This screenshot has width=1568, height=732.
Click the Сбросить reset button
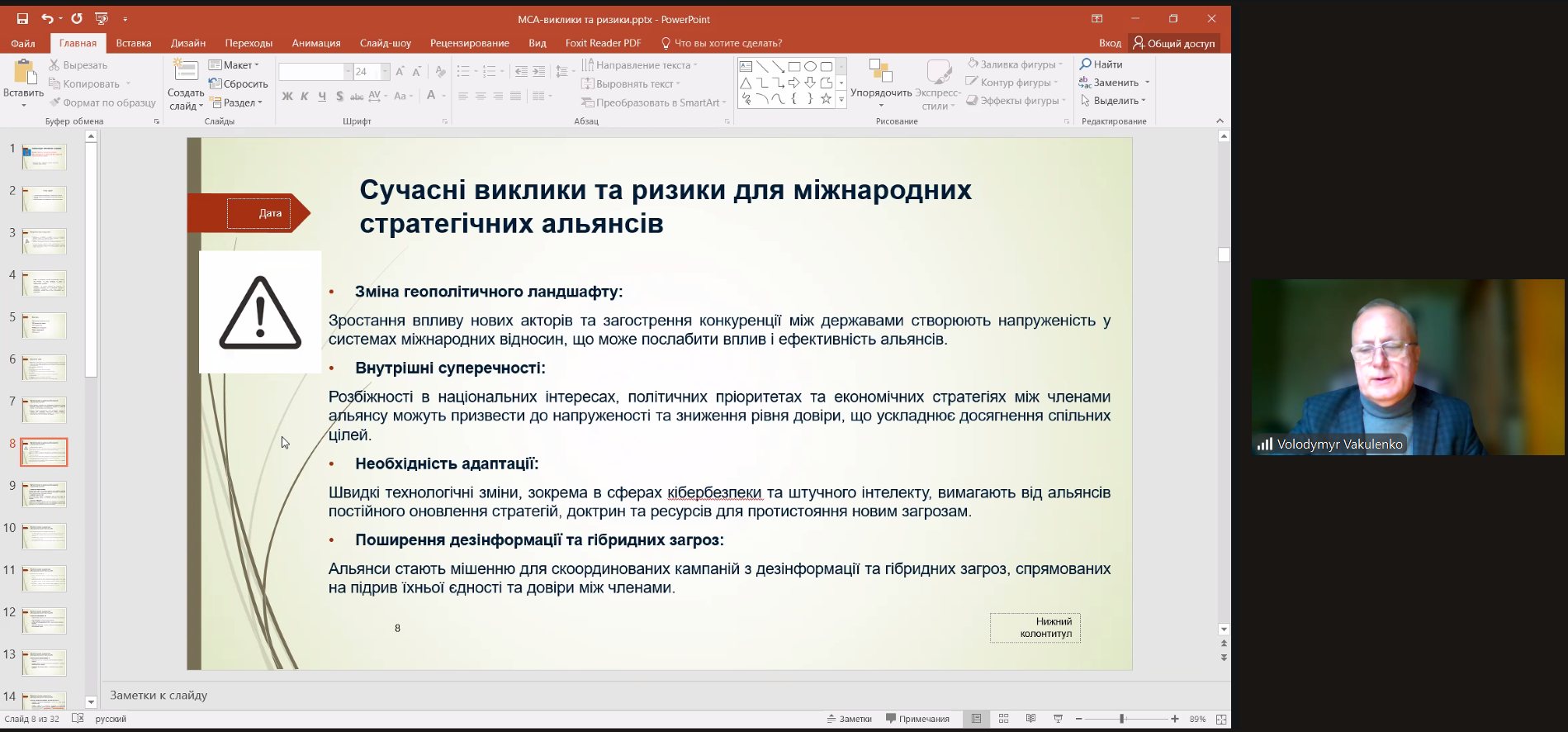239,83
